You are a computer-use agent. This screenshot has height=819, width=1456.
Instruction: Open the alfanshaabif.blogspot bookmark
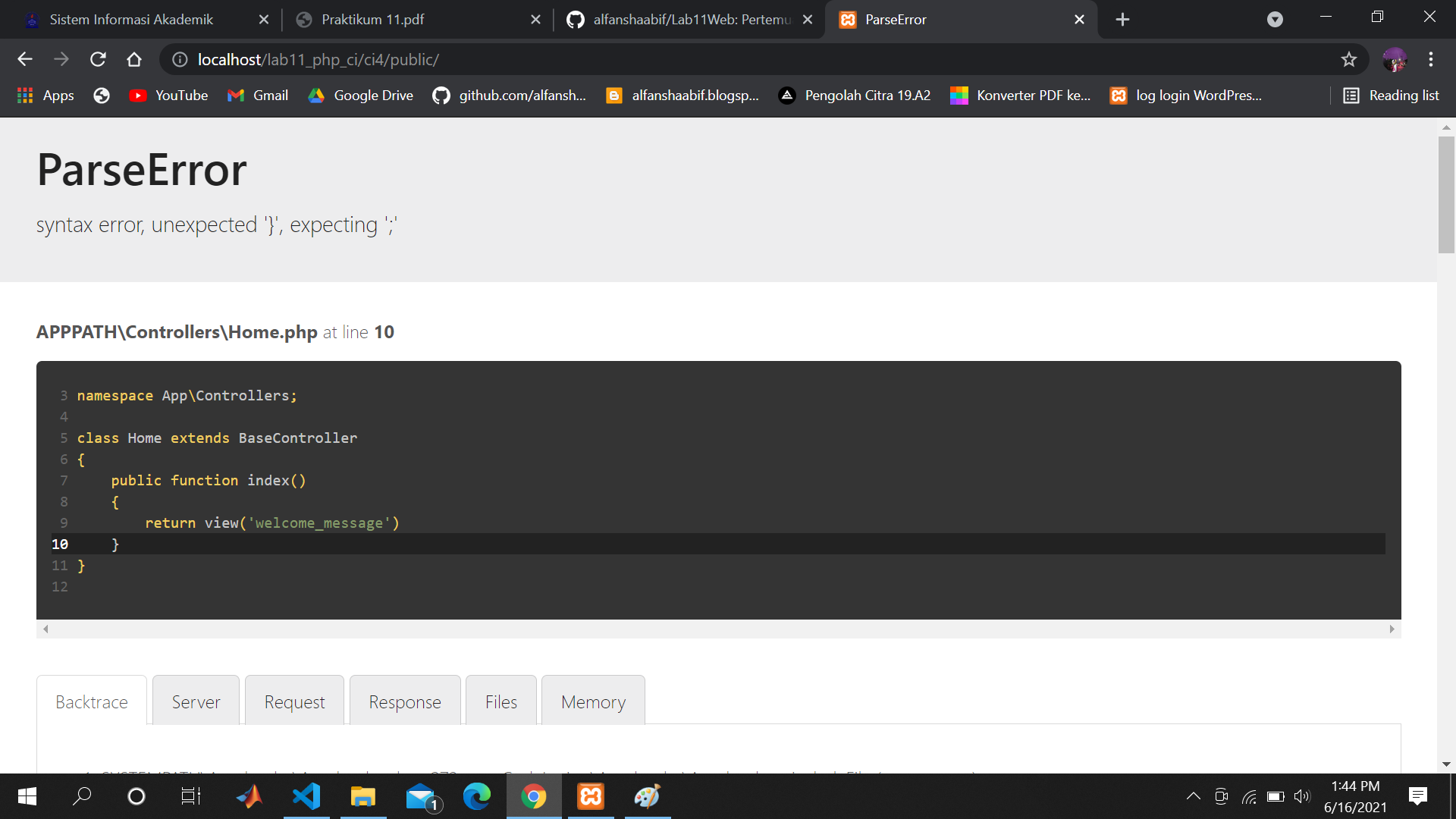pyautogui.click(x=682, y=96)
